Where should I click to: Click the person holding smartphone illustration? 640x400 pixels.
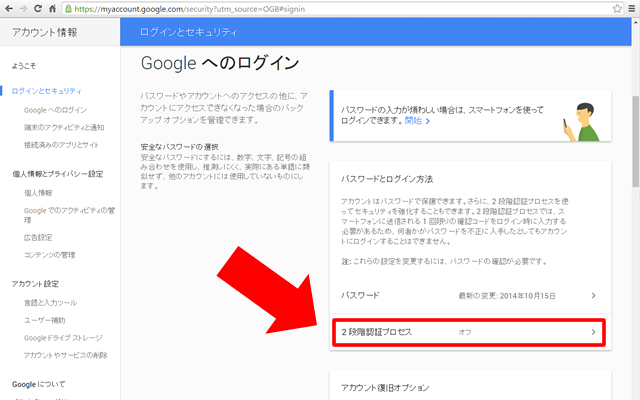pos(582,122)
